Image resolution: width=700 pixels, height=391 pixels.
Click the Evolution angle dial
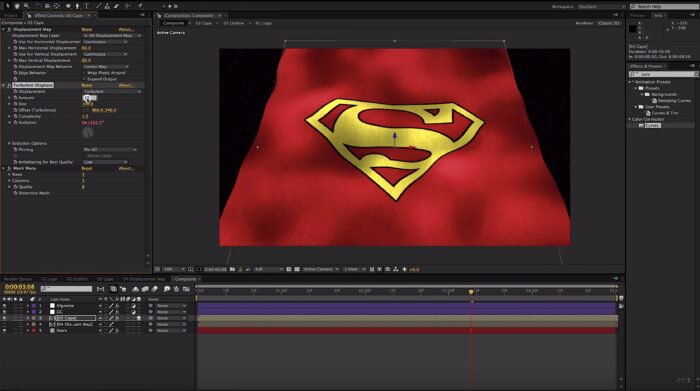88,132
